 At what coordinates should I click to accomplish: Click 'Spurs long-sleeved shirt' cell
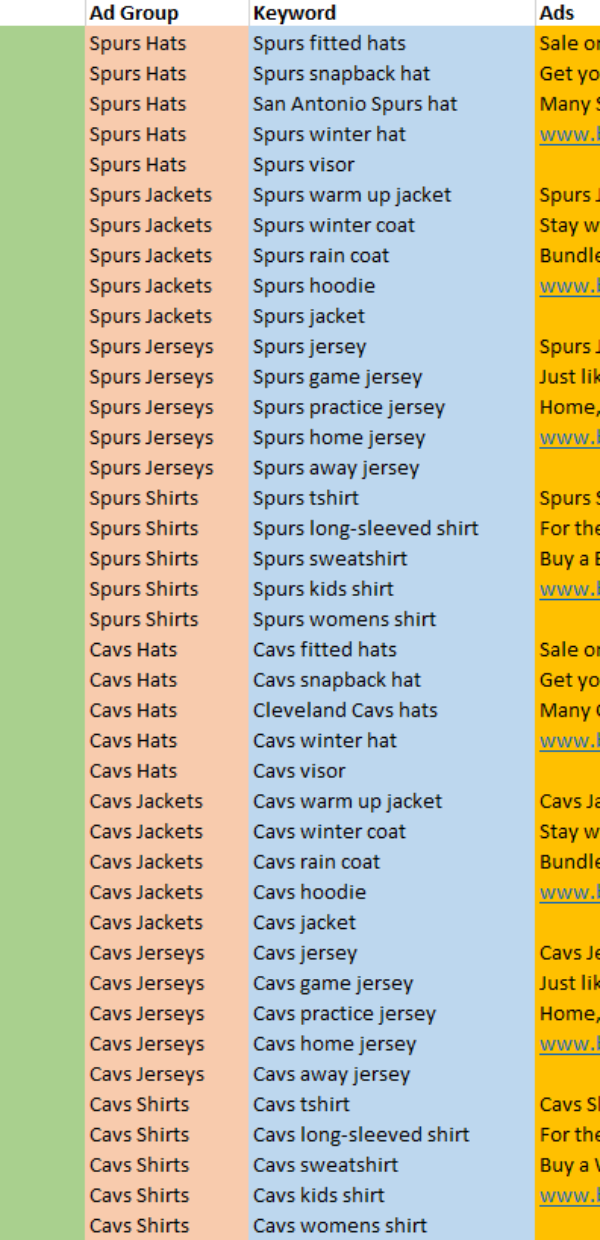392,528
